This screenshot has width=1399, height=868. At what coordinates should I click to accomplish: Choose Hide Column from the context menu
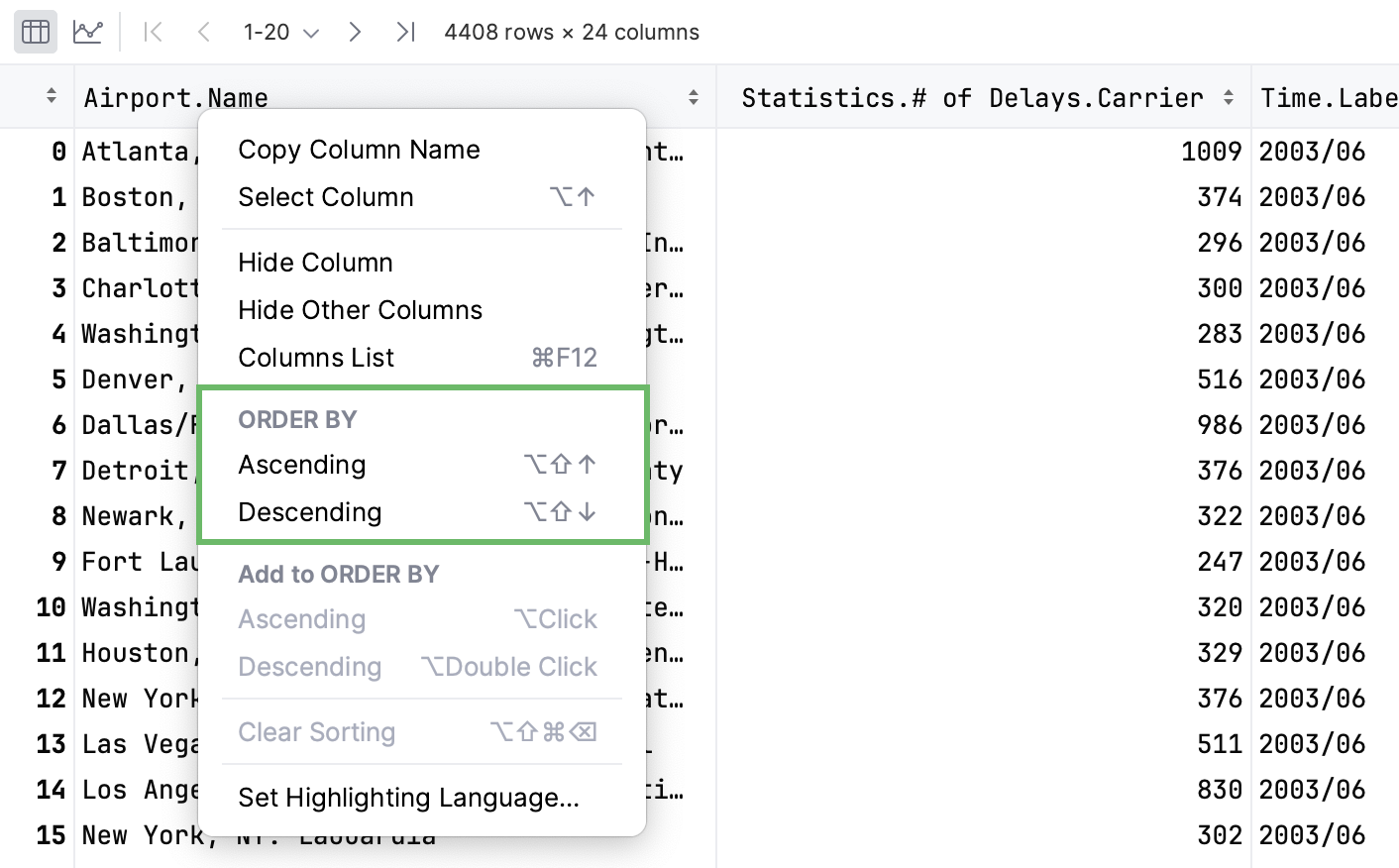(314, 262)
